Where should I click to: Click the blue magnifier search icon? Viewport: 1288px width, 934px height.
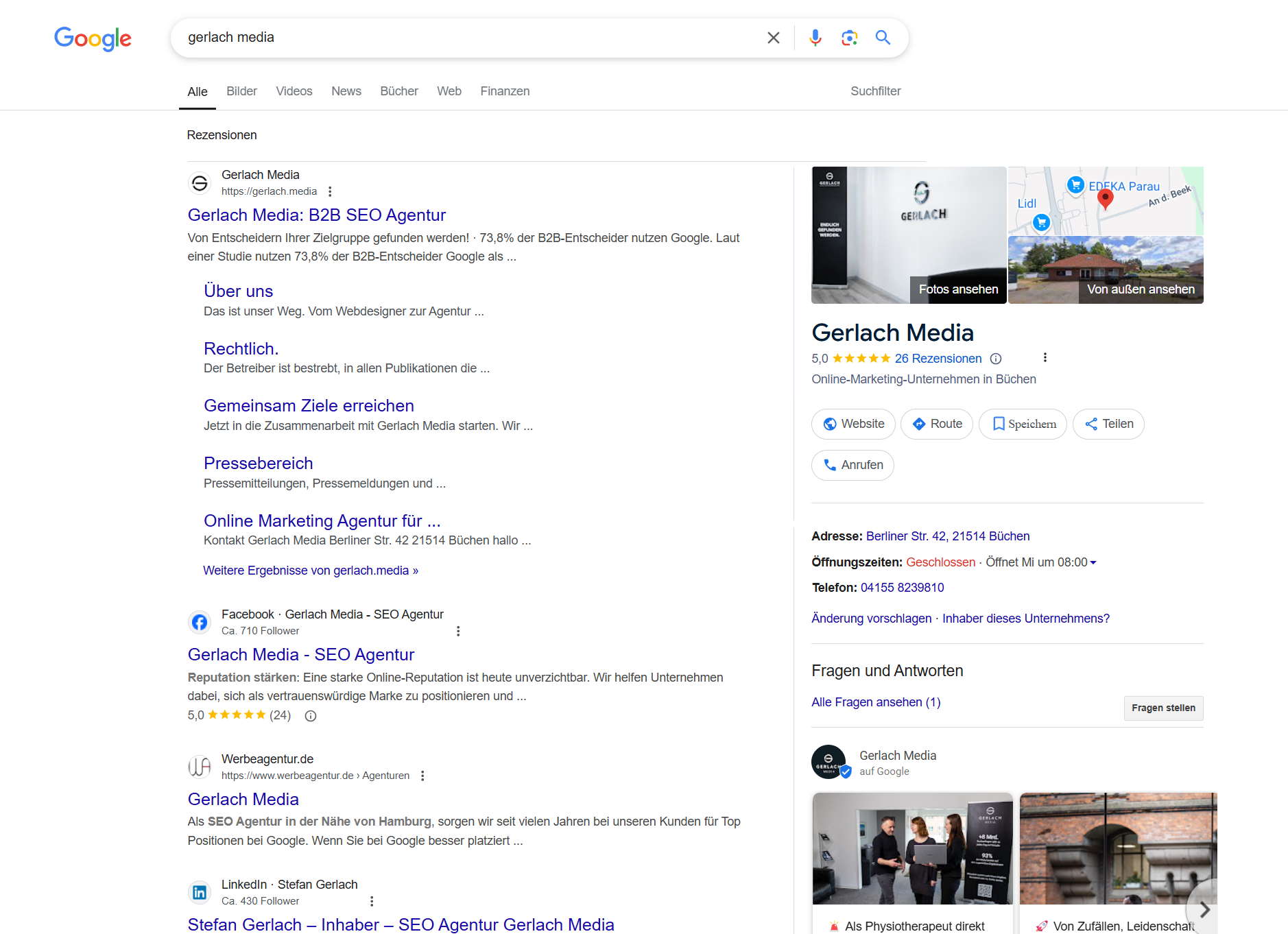point(883,38)
